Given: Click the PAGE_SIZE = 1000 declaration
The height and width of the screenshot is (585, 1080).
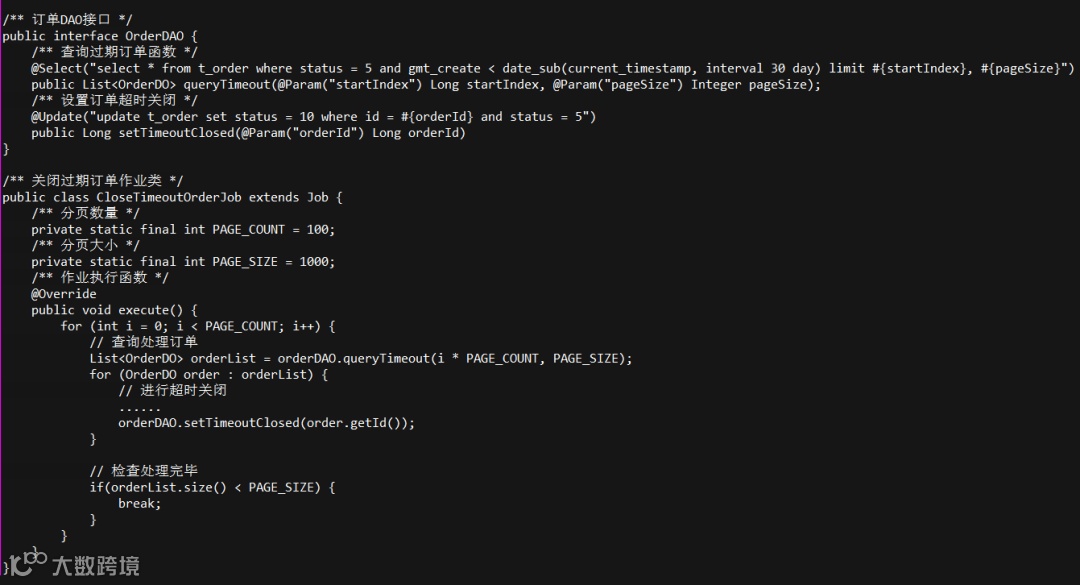Looking at the screenshot, I should 183,262.
